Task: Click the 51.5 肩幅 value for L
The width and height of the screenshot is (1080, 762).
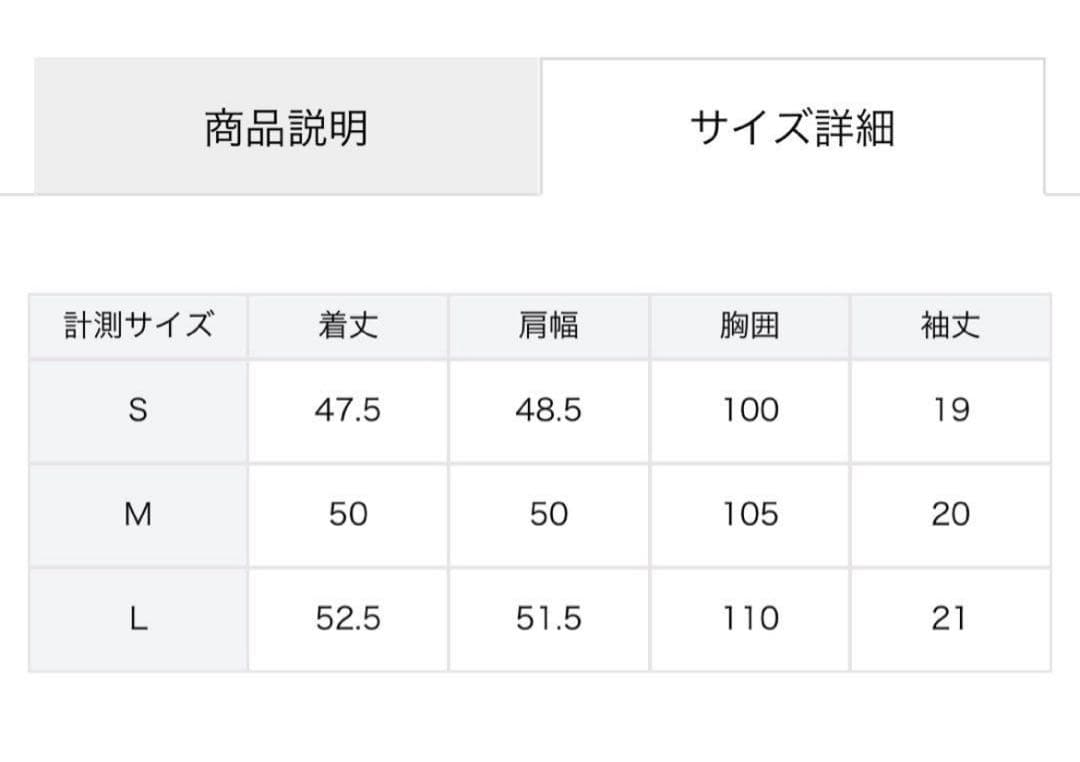Action: click(x=549, y=619)
